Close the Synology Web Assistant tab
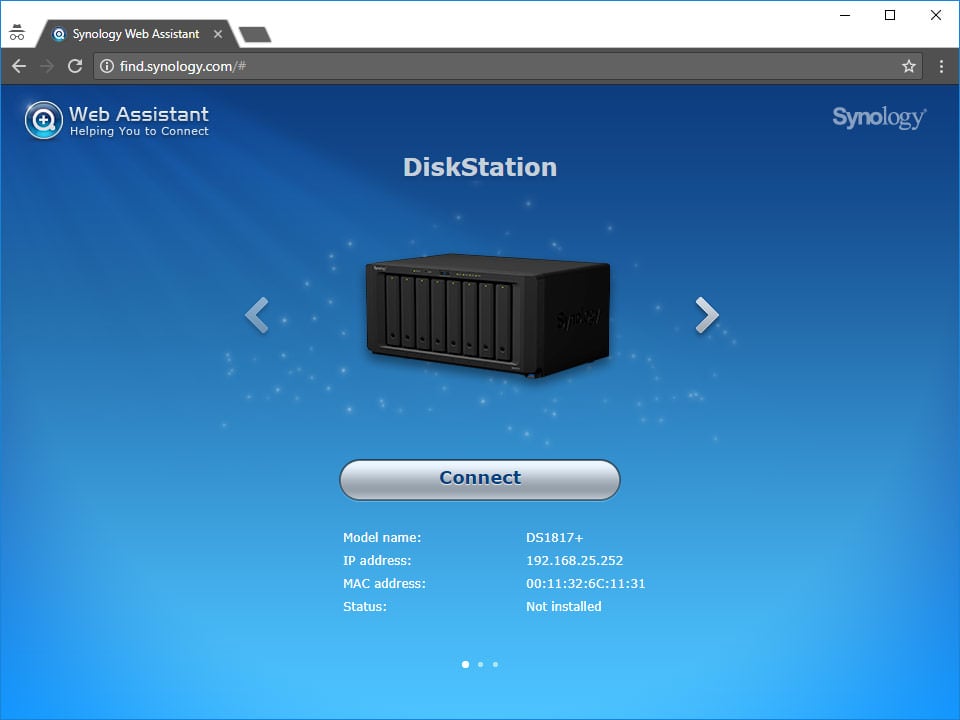The height and width of the screenshot is (720, 960). point(217,34)
